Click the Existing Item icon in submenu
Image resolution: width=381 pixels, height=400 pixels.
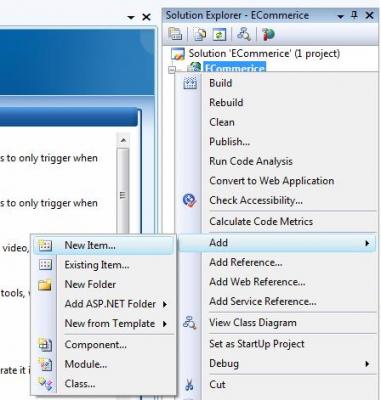pos(45,265)
